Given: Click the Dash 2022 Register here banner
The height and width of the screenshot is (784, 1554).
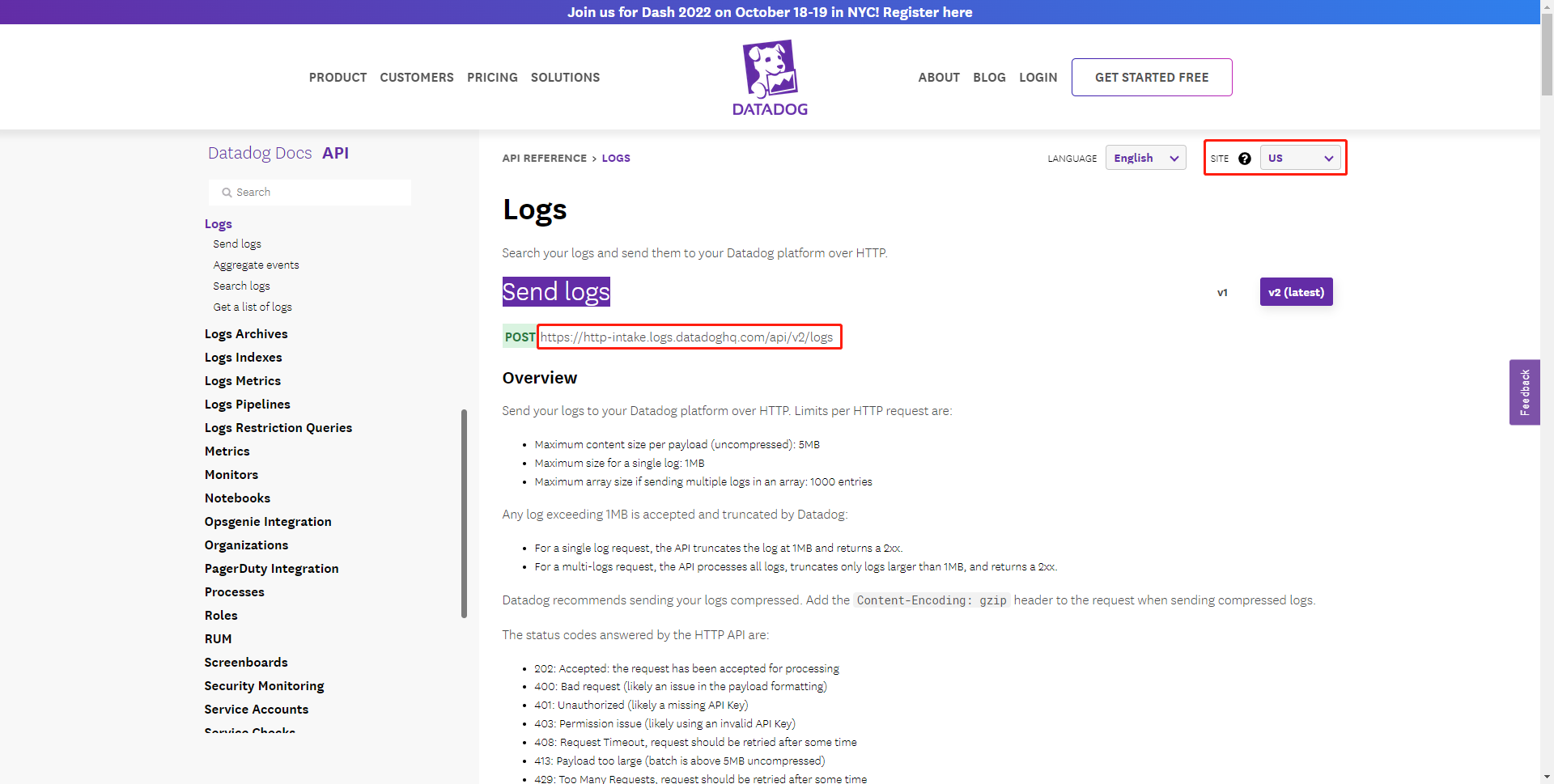Looking at the screenshot, I should tap(769, 12).
